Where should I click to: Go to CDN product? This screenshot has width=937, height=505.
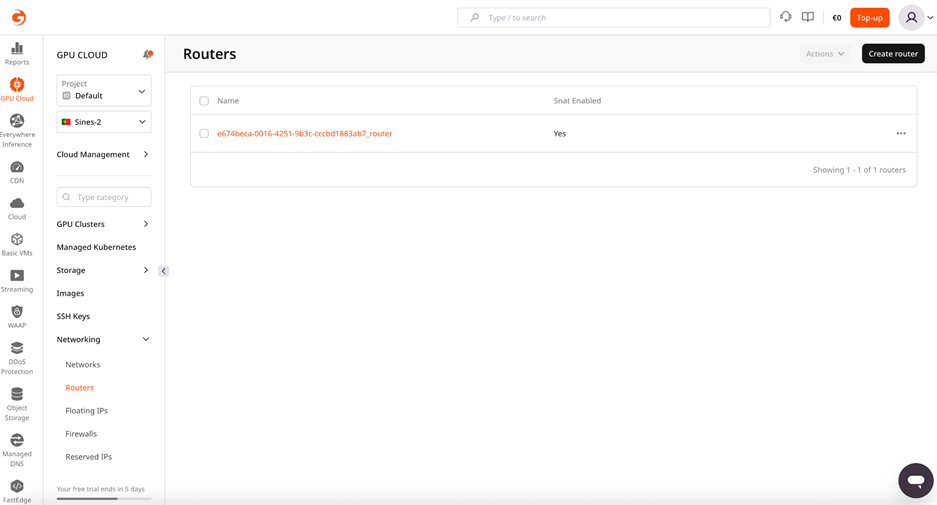pos(17,172)
